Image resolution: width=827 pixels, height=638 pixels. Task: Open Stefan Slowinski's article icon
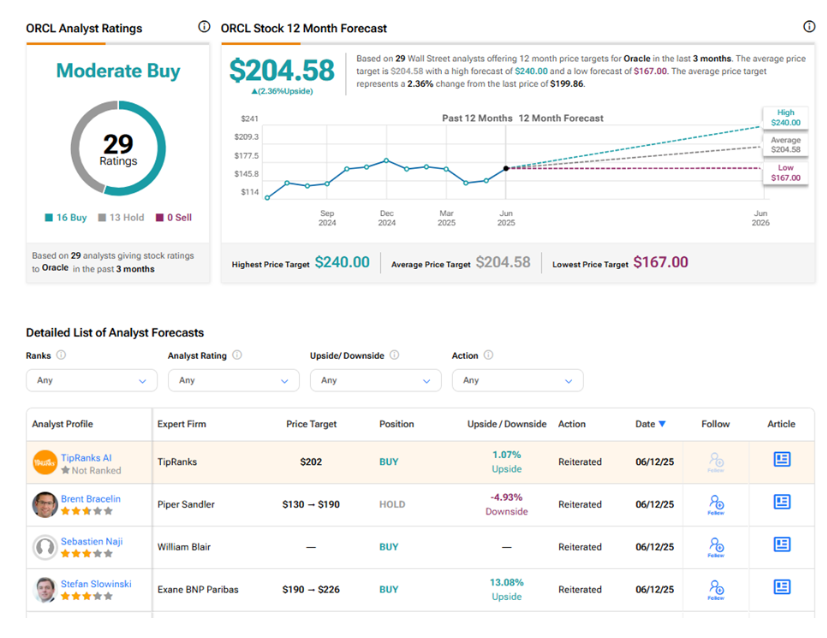click(x=782, y=587)
